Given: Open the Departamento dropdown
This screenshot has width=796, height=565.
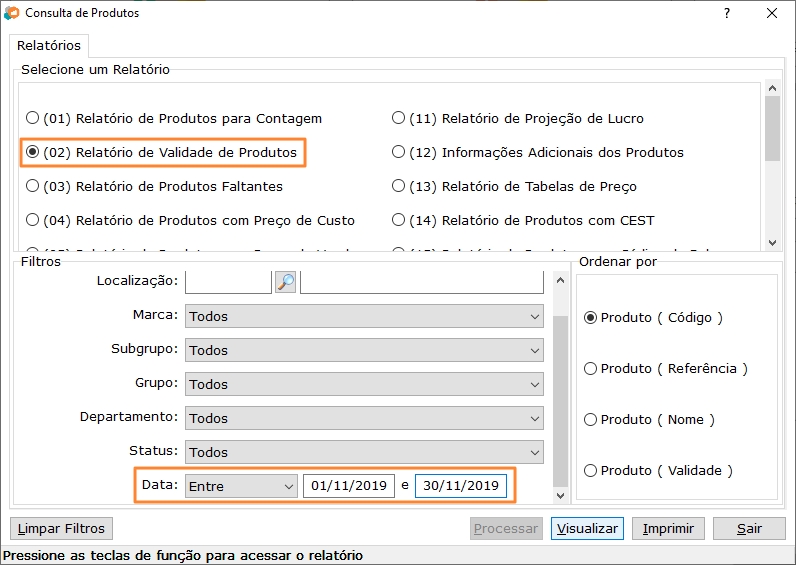Looking at the screenshot, I should pyautogui.click(x=364, y=418).
